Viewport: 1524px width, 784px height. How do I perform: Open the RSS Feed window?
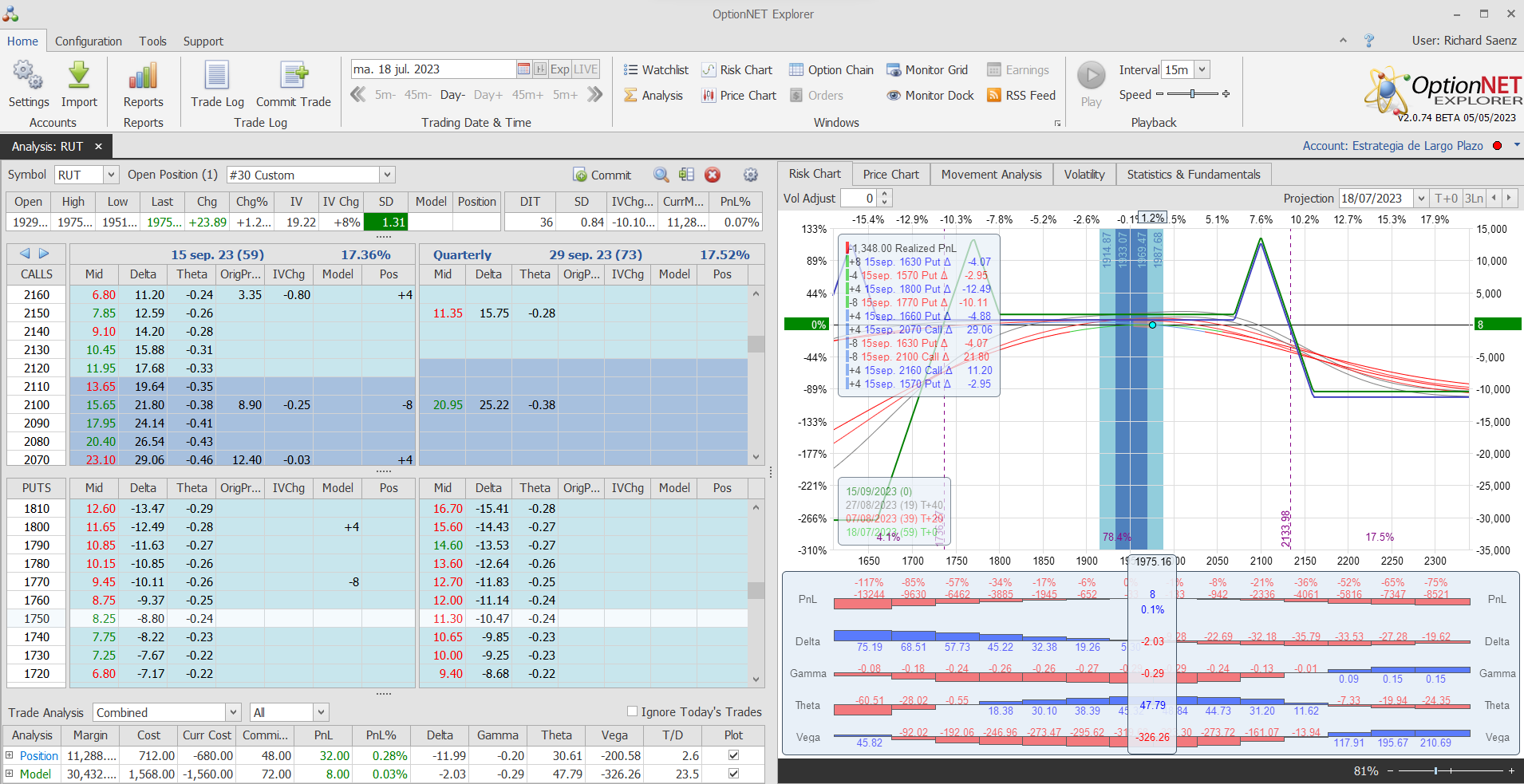[1021, 96]
